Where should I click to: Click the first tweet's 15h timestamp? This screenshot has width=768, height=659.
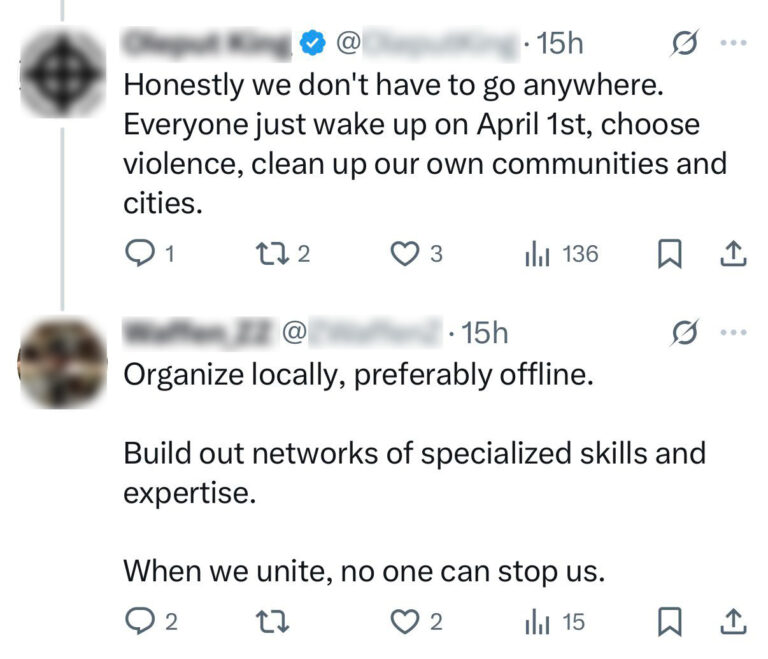(560, 45)
